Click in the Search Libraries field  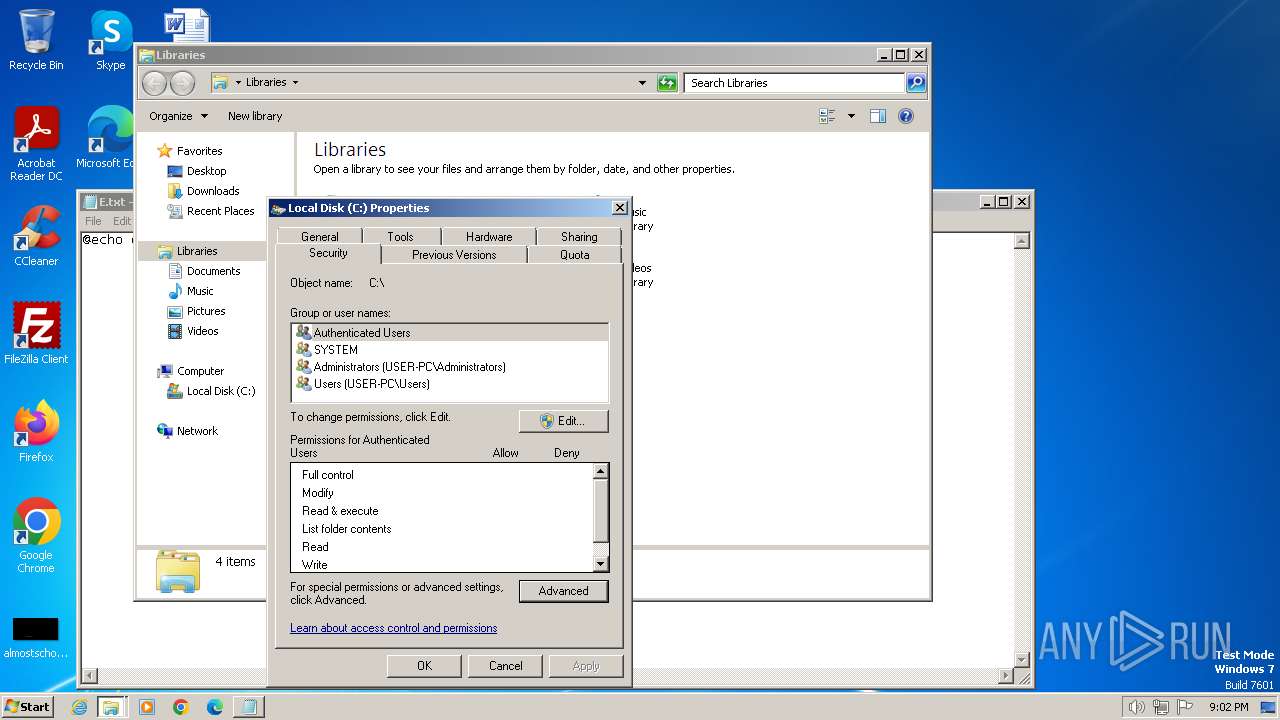(x=795, y=83)
